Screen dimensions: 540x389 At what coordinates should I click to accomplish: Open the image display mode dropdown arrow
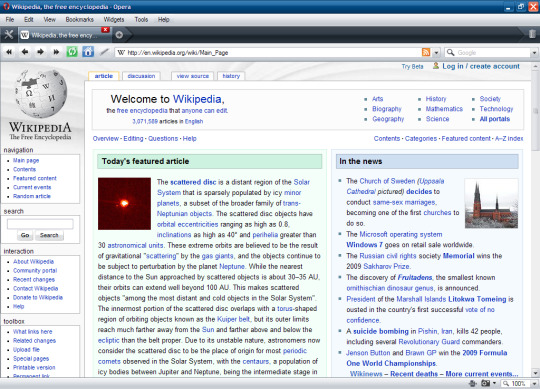coord(494,383)
